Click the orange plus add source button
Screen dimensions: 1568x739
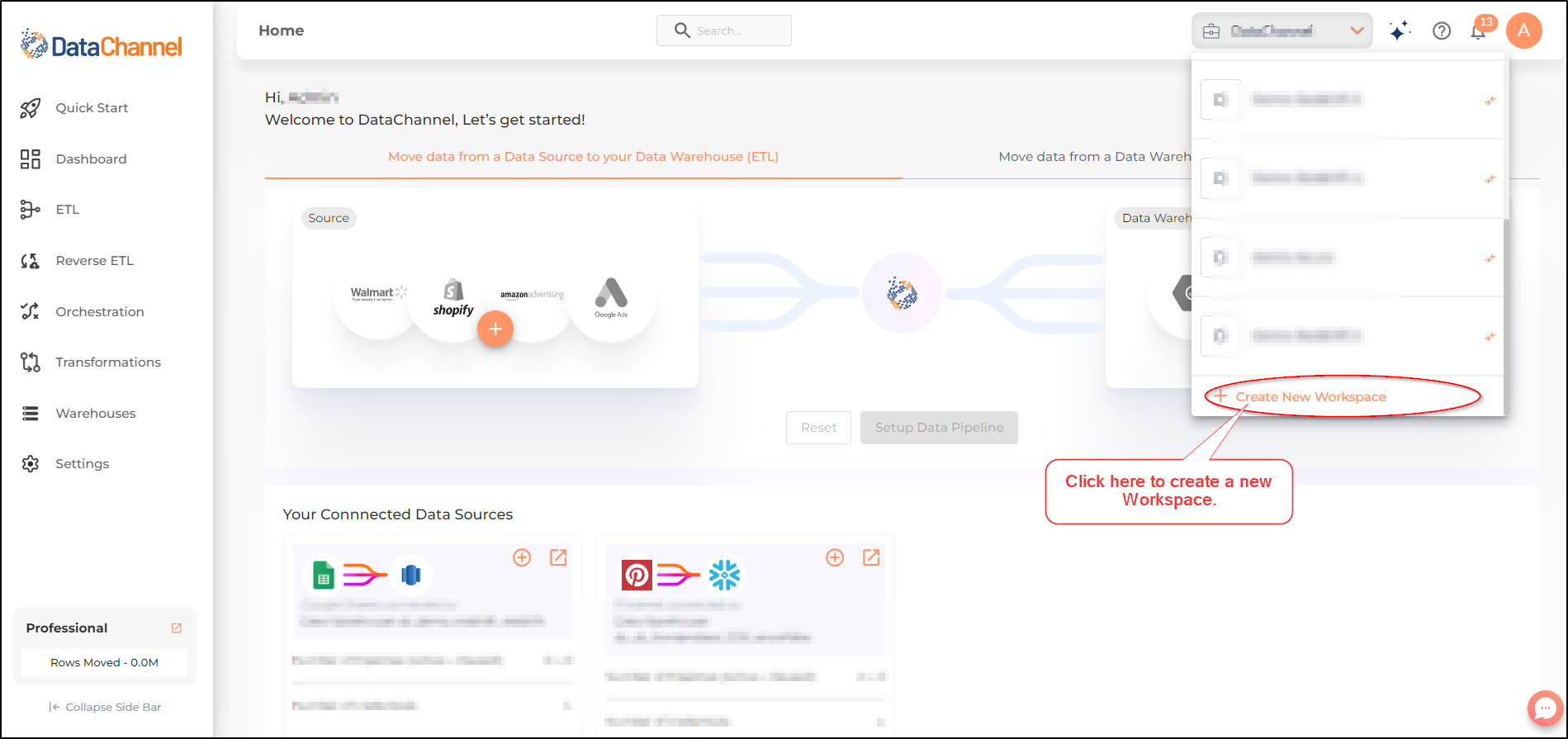495,329
